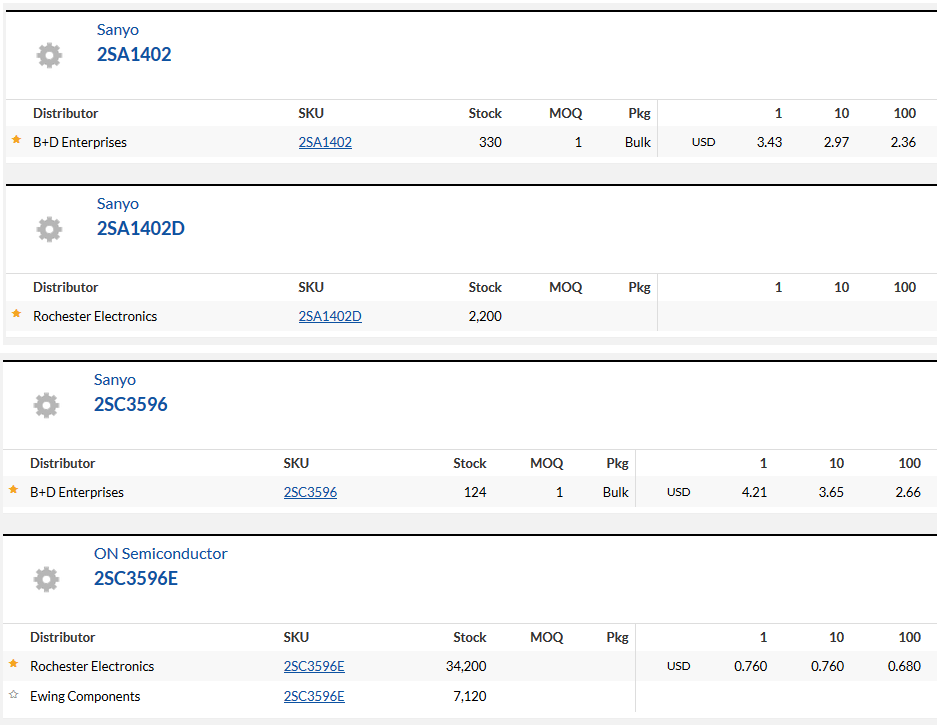Toggle star for Rochester Electronics 2SA1402D row

(16, 314)
